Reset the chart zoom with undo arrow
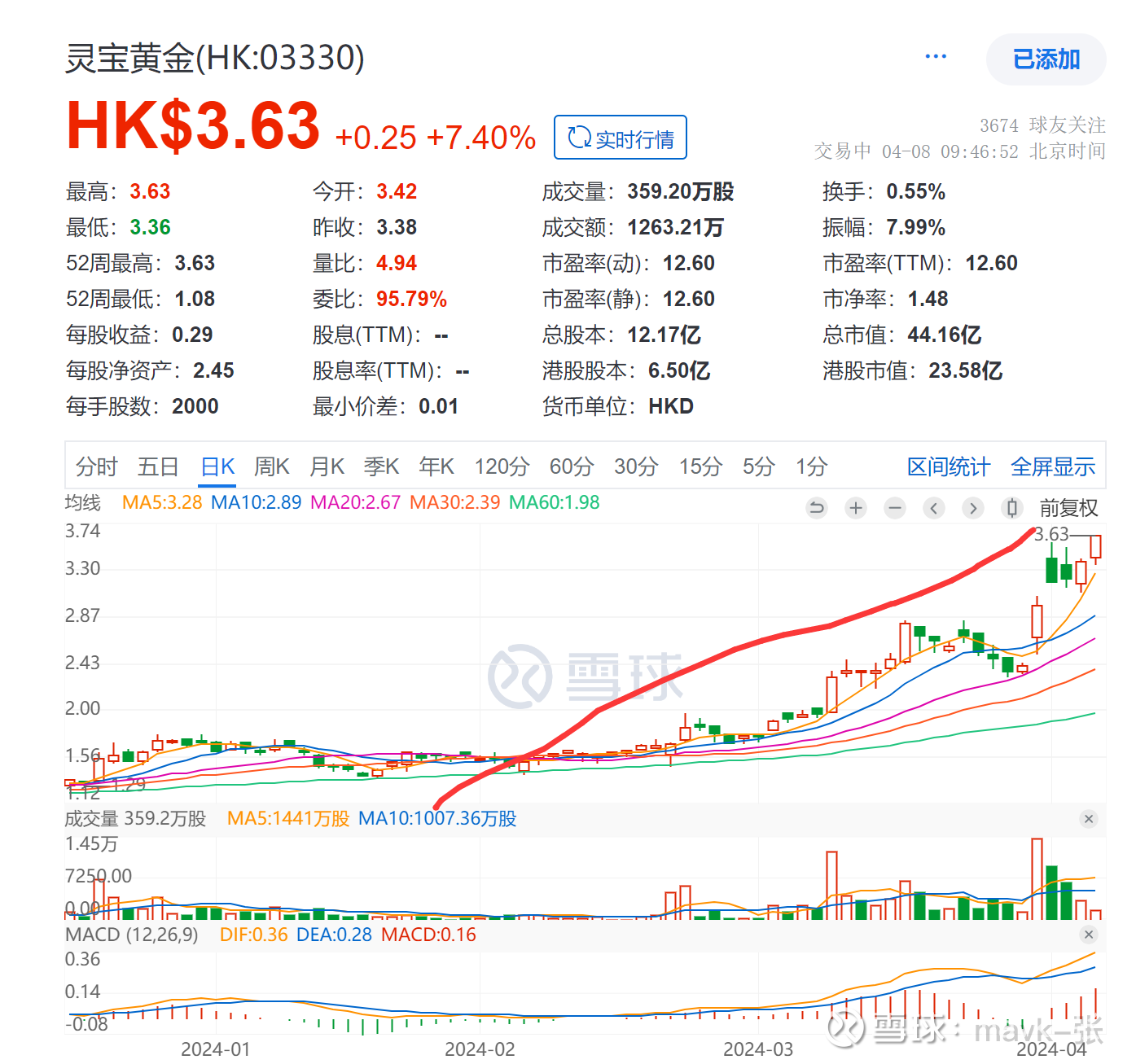Image resolution: width=1136 pixels, height=1064 pixels. pyautogui.click(x=817, y=507)
